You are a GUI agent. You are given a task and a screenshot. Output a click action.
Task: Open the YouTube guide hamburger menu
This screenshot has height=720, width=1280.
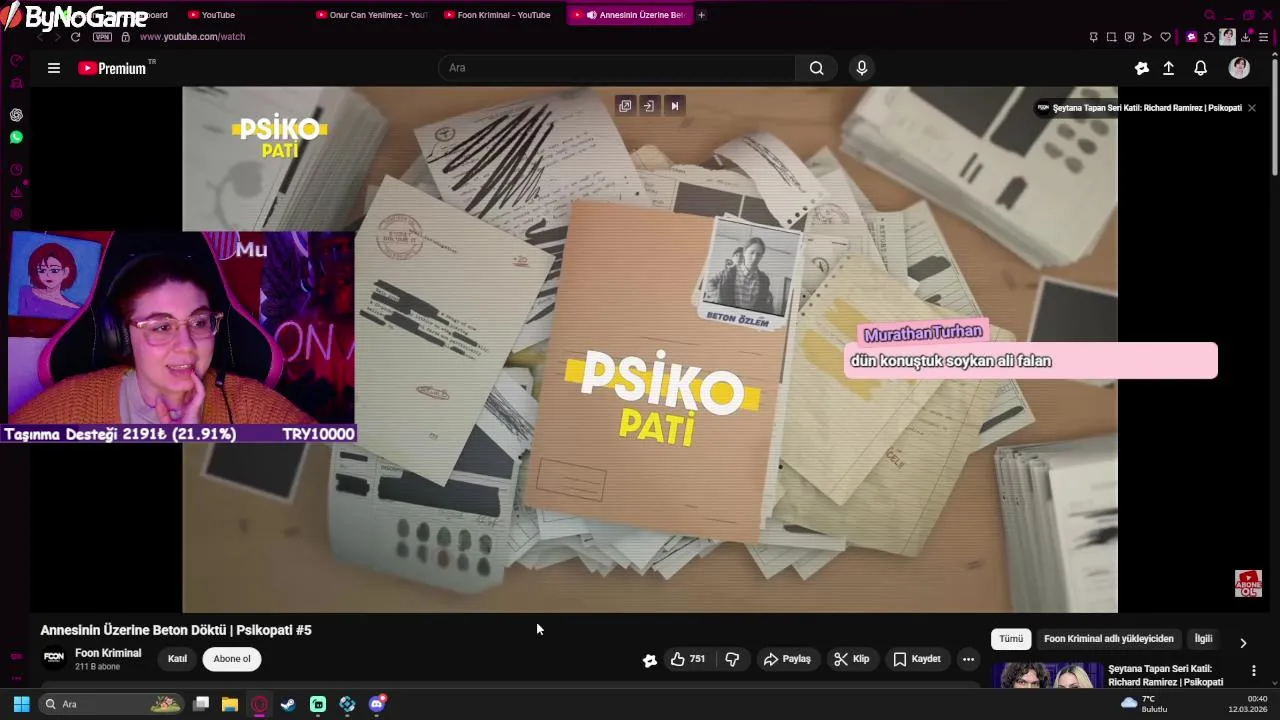click(x=54, y=68)
